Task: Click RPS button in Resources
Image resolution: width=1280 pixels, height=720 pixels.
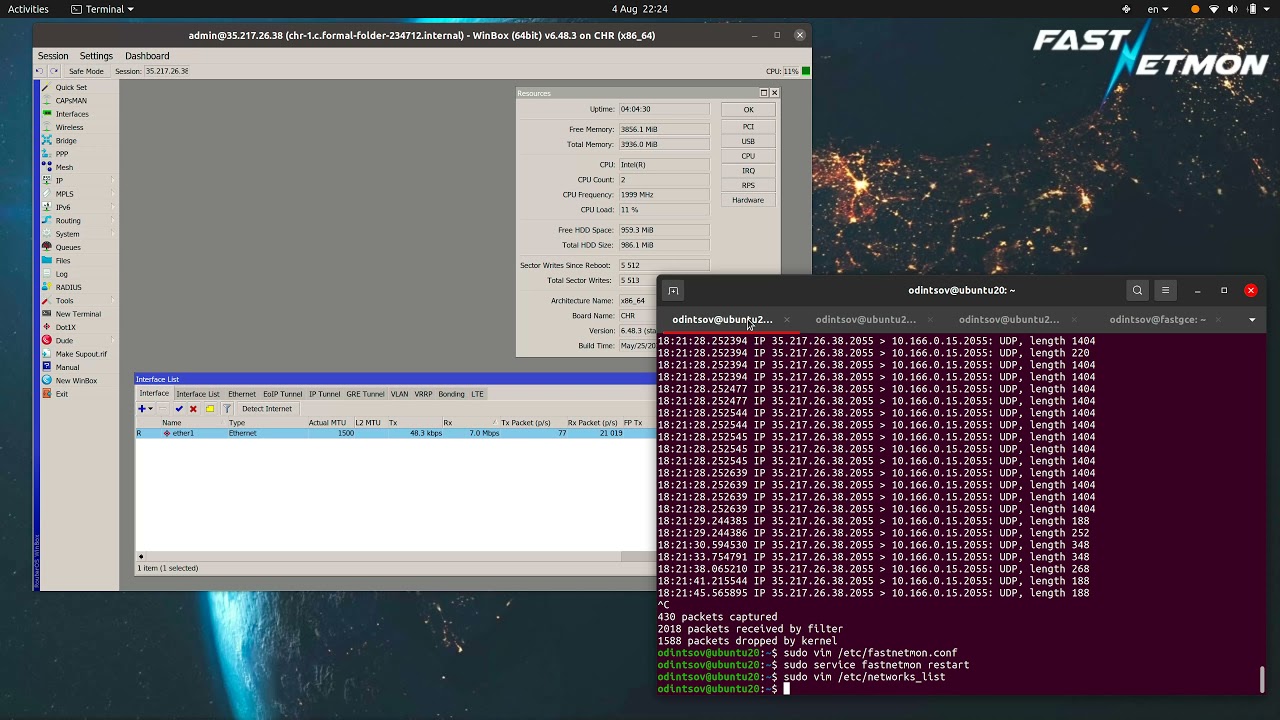Action: pyautogui.click(x=748, y=186)
